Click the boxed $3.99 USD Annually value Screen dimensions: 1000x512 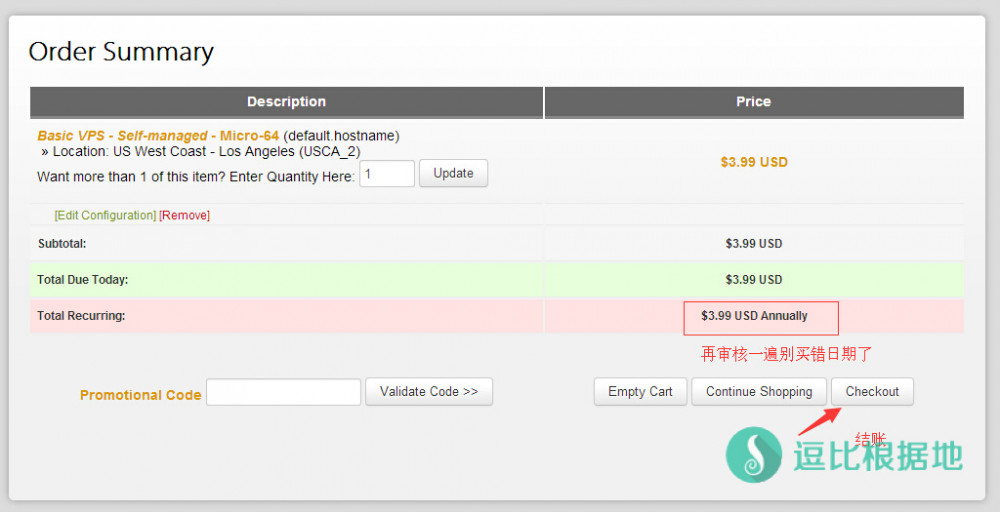tap(755, 316)
